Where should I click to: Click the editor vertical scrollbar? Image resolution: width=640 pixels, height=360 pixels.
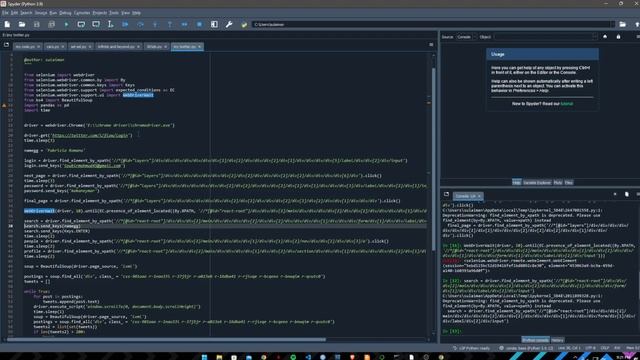pos(433,159)
